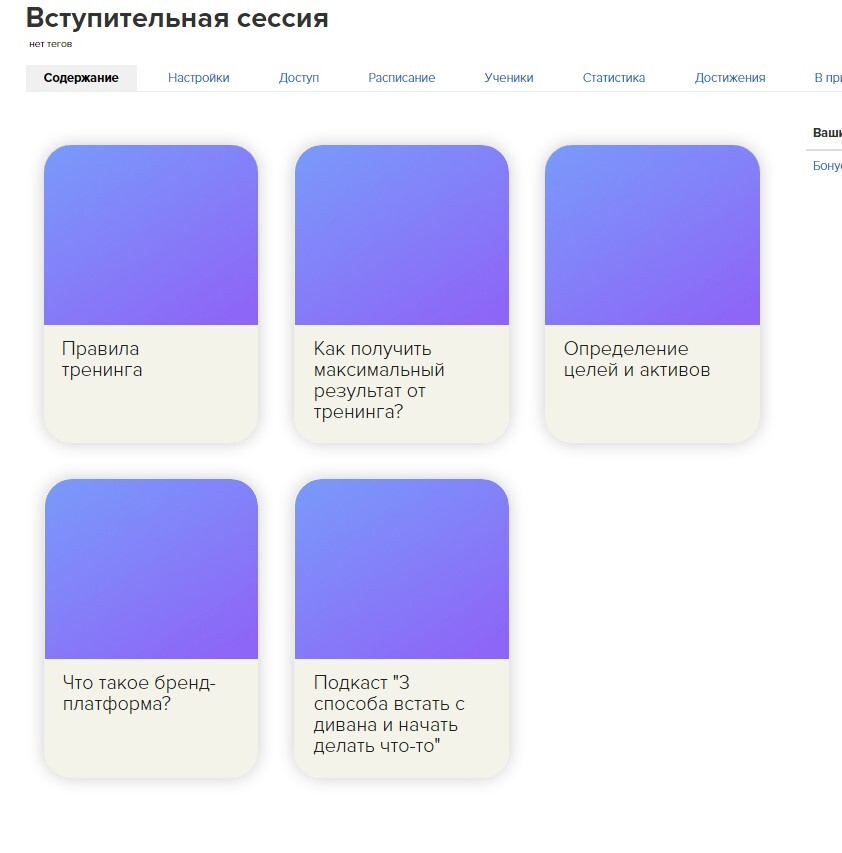Go to the Доступ tab
Image resolution: width=842 pixels, height=853 pixels.
pos(298,78)
